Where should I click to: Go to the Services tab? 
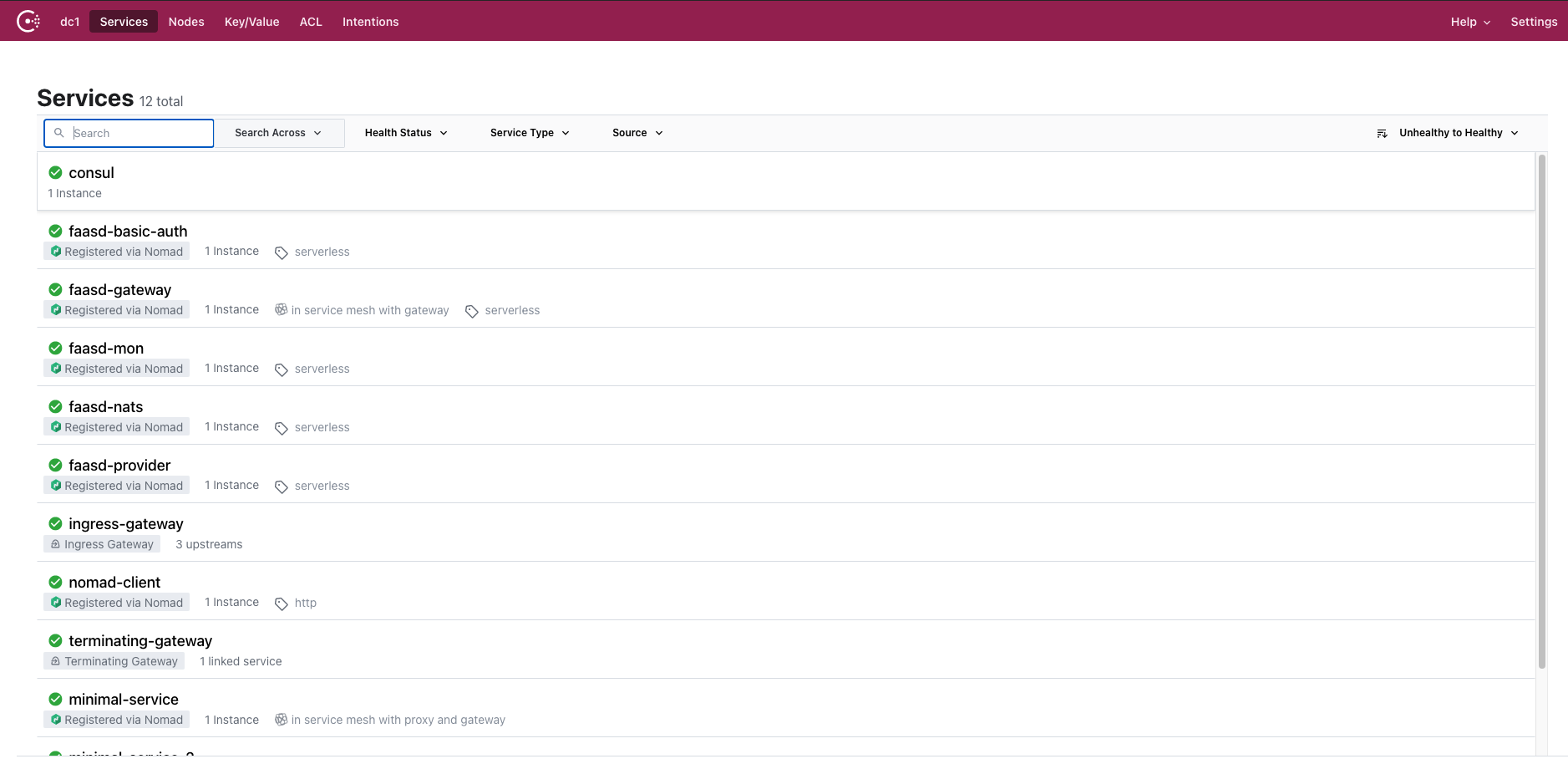coord(124,22)
